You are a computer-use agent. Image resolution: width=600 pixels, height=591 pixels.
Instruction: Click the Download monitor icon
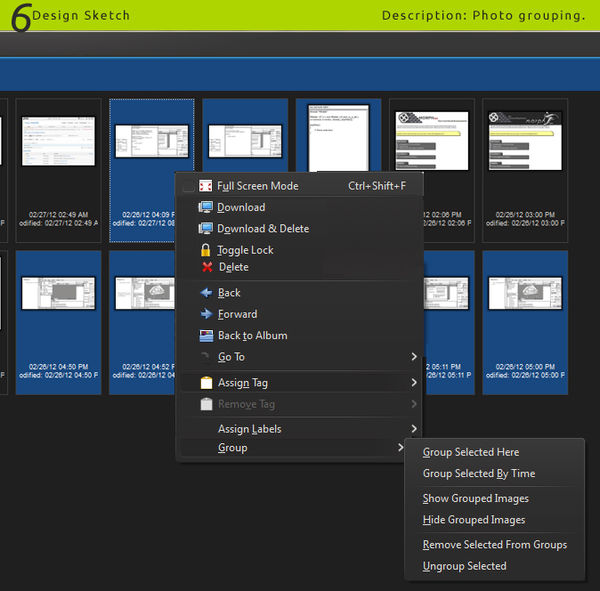click(x=206, y=207)
